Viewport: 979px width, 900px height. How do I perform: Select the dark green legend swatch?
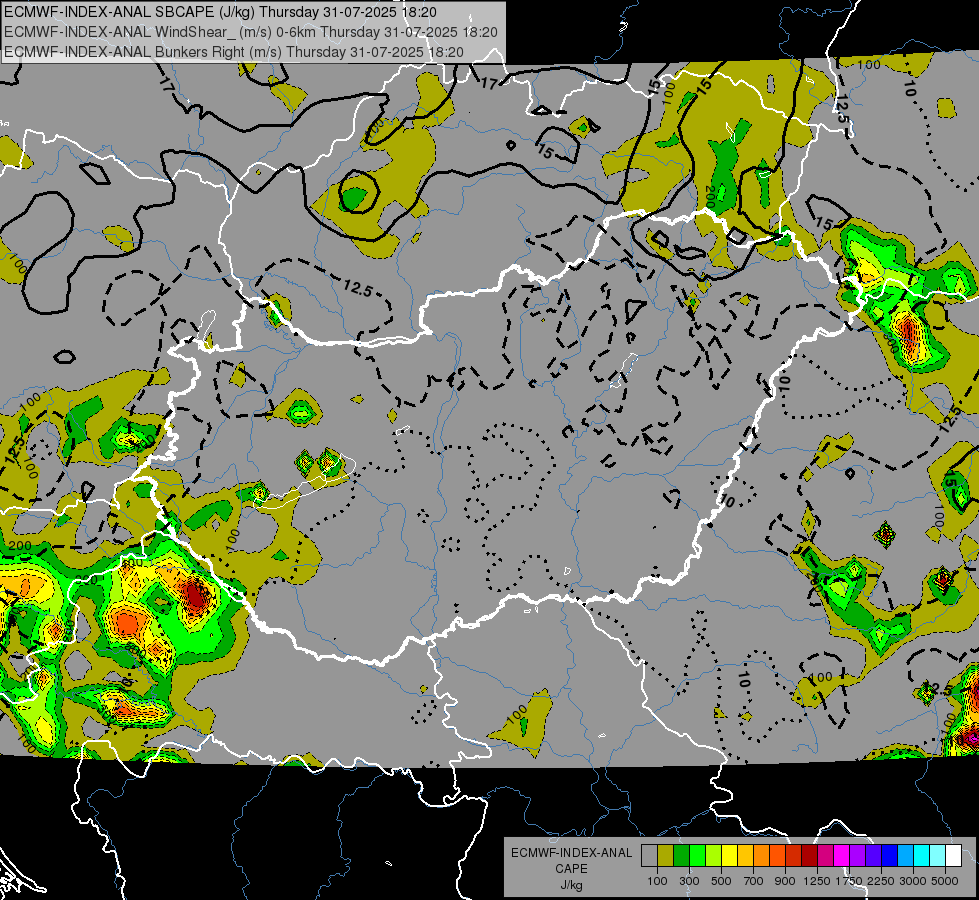(681, 856)
